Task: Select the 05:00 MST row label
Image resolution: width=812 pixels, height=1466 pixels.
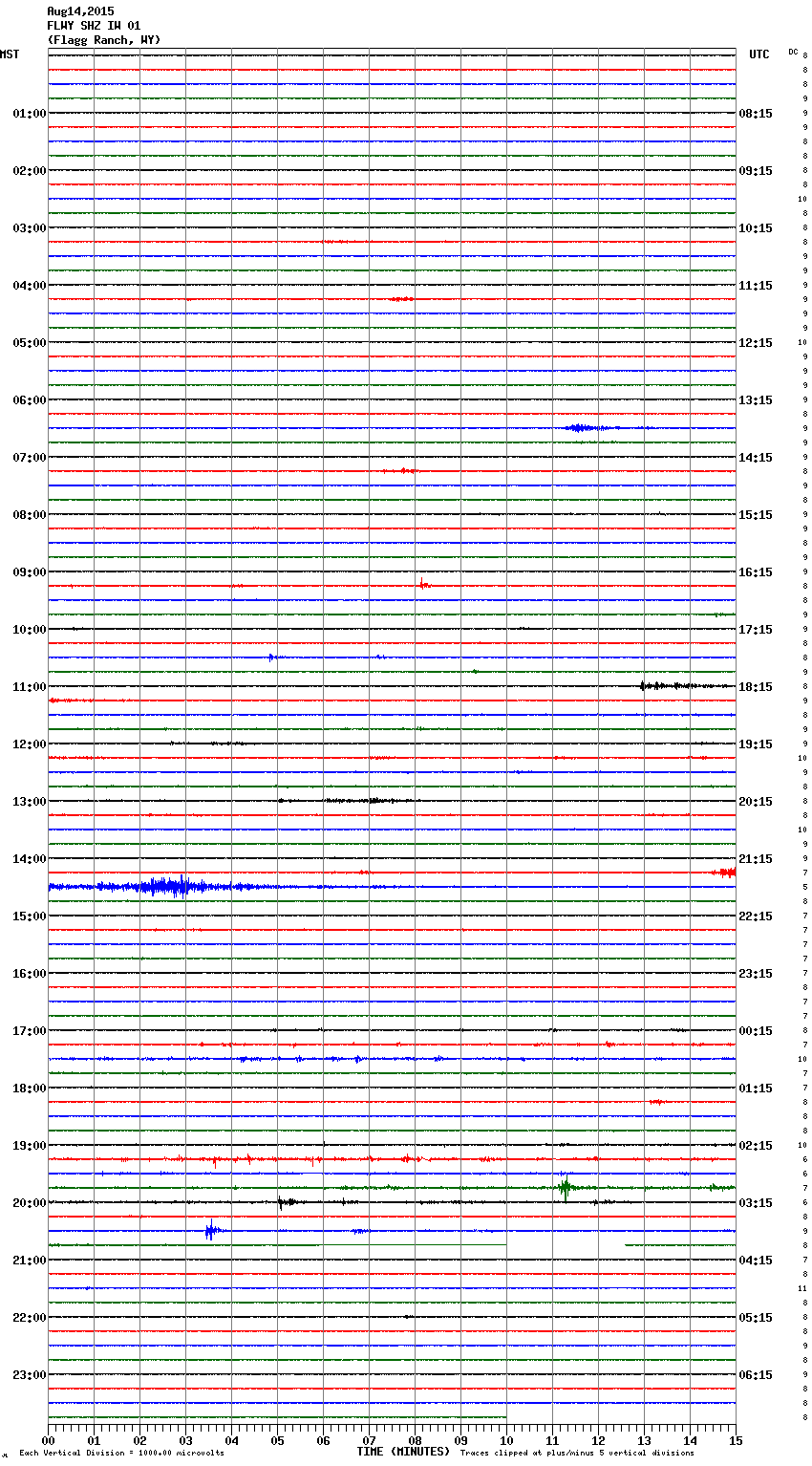Action: point(30,343)
